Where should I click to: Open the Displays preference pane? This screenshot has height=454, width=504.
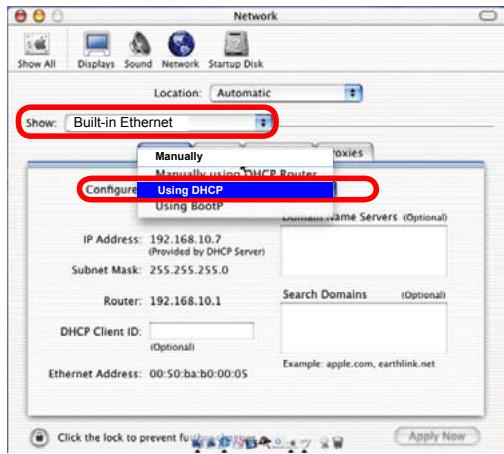pyautogui.click(x=96, y=50)
